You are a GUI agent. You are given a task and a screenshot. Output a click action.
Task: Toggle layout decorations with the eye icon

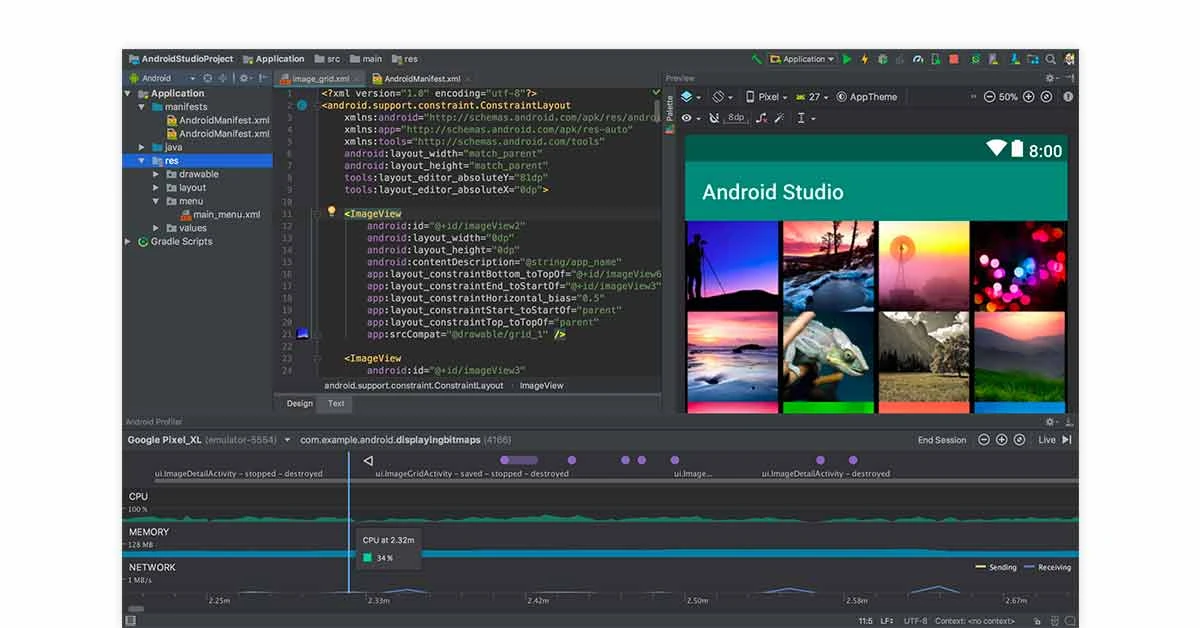(x=686, y=118)
